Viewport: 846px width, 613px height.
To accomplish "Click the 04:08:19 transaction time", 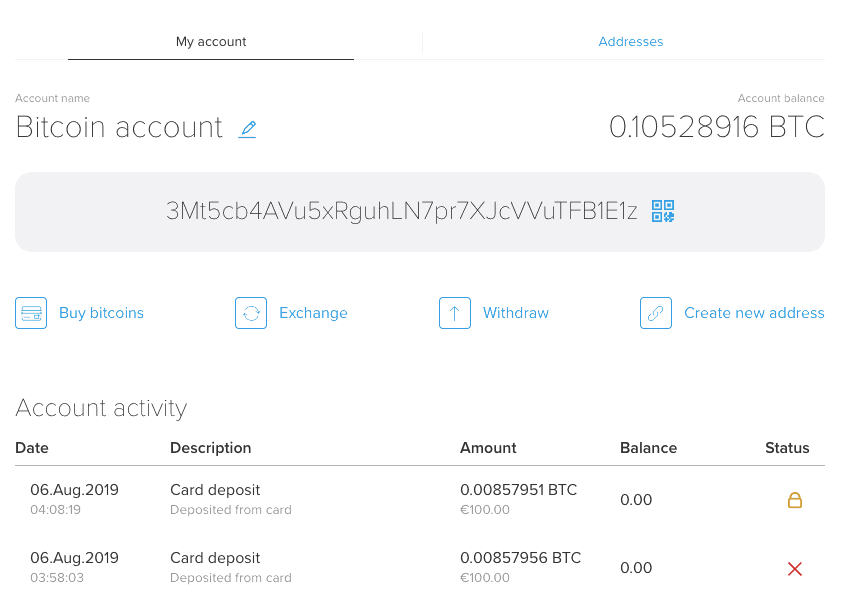I will [56, 510].
